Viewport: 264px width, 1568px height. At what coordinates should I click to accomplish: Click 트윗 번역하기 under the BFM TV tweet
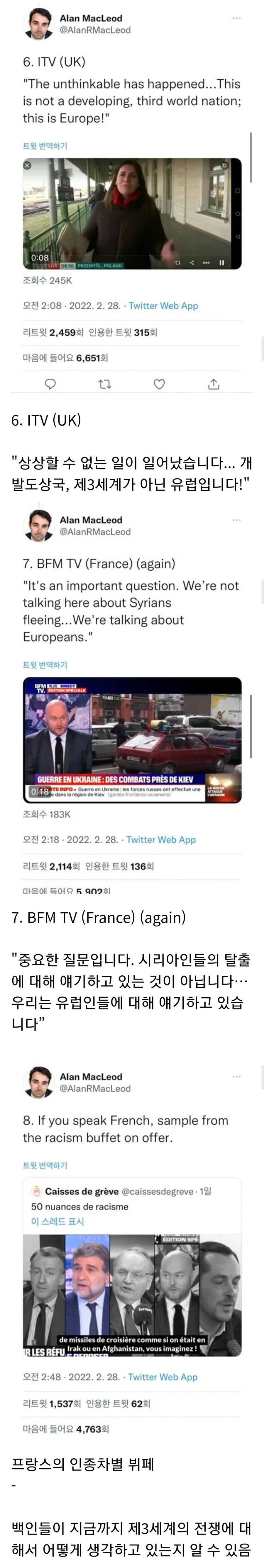tap(45, 665)
